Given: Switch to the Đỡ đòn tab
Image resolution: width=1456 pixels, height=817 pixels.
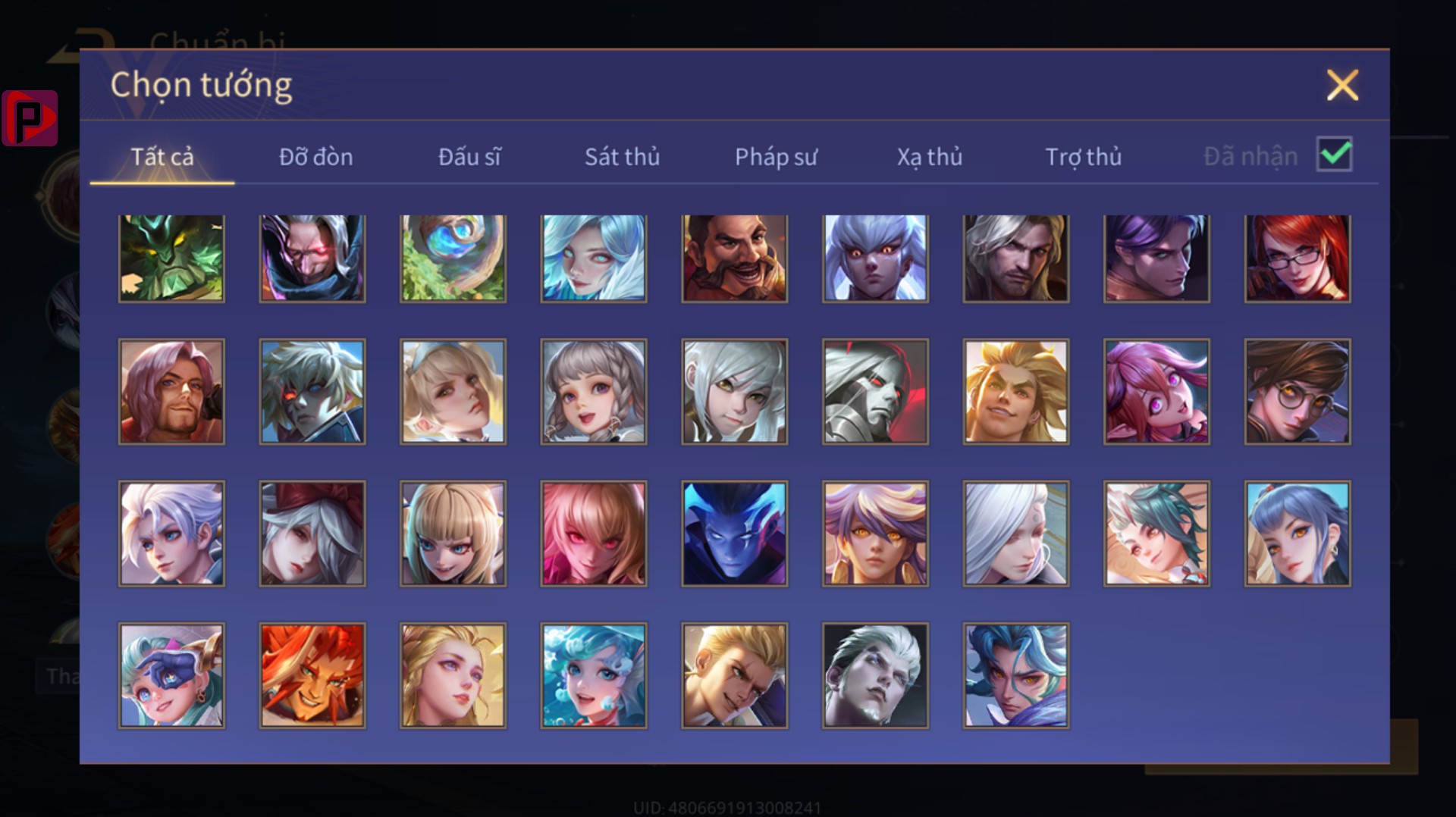Looking at the screenshot, I should click(315, 157).
